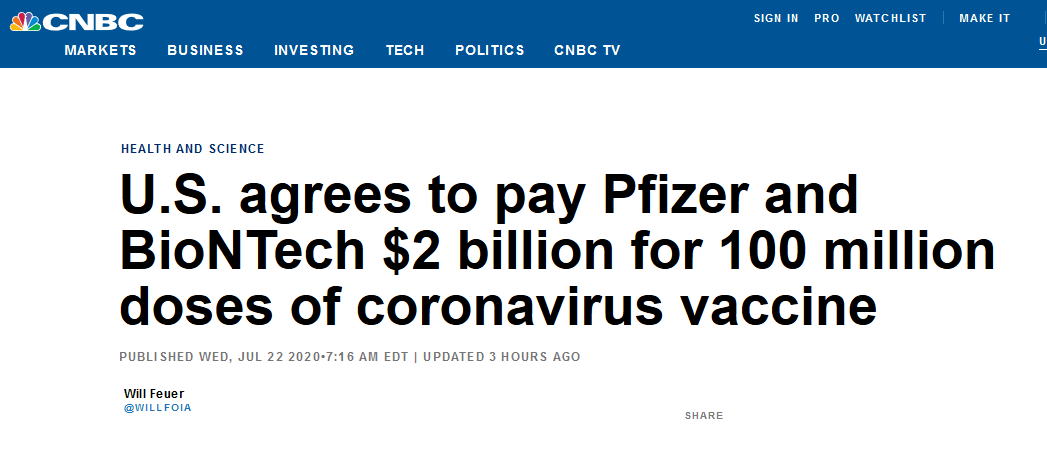Viewport: 1047px width, 467px height.
Task: Click the Sign In link
Action: [x=776, y=19]
